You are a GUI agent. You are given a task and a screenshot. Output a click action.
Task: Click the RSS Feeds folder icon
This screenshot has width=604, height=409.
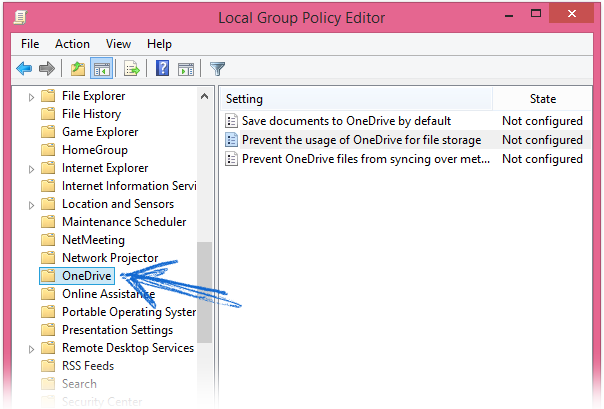(48, 365)
